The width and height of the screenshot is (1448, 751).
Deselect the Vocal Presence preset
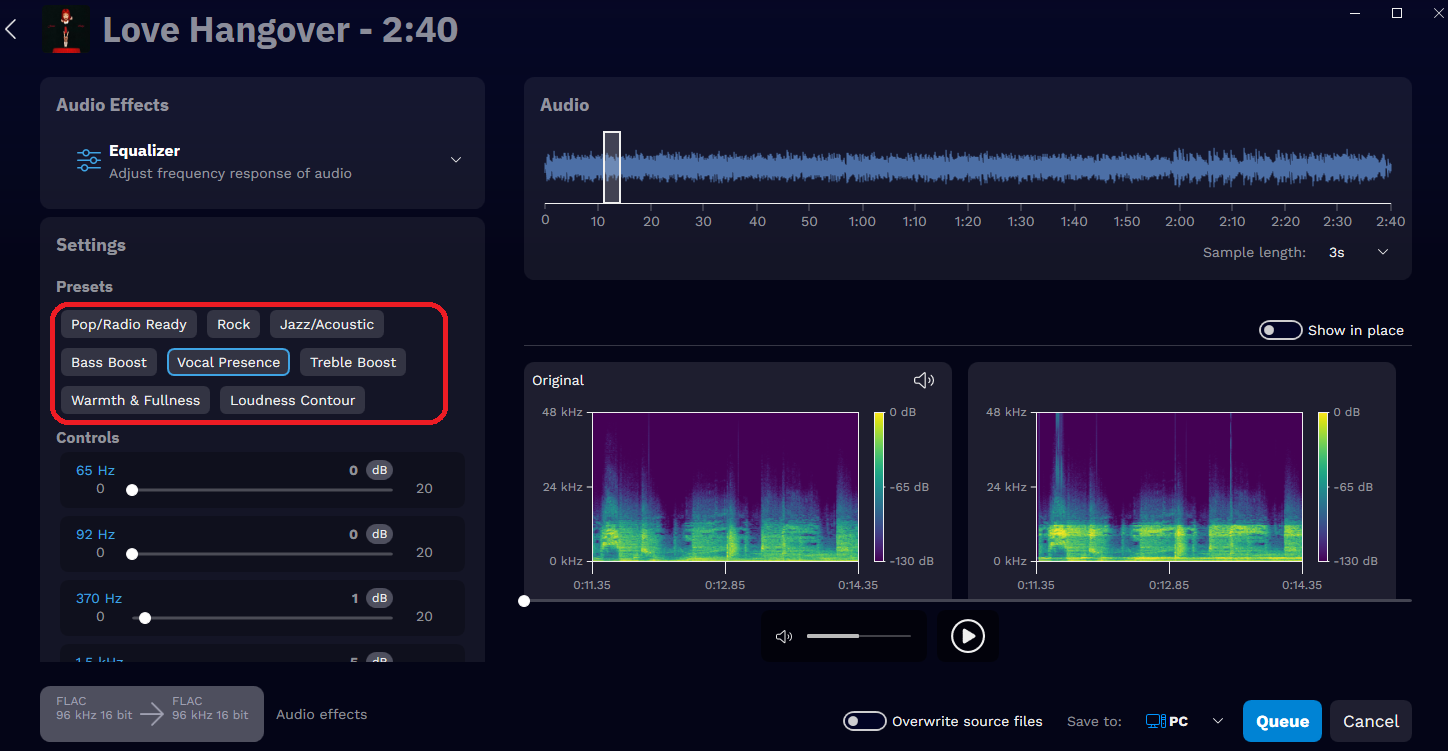[x=228, y=361]
